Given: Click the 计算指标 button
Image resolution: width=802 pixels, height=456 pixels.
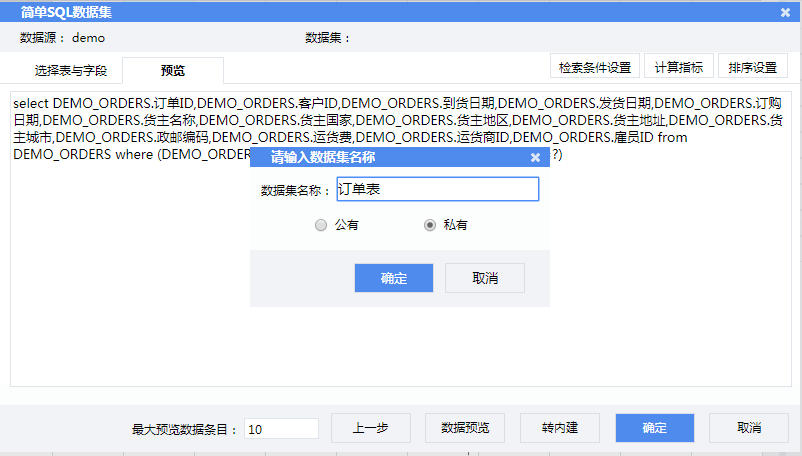Looking at the screenshot, I should (x=678, y=68).
